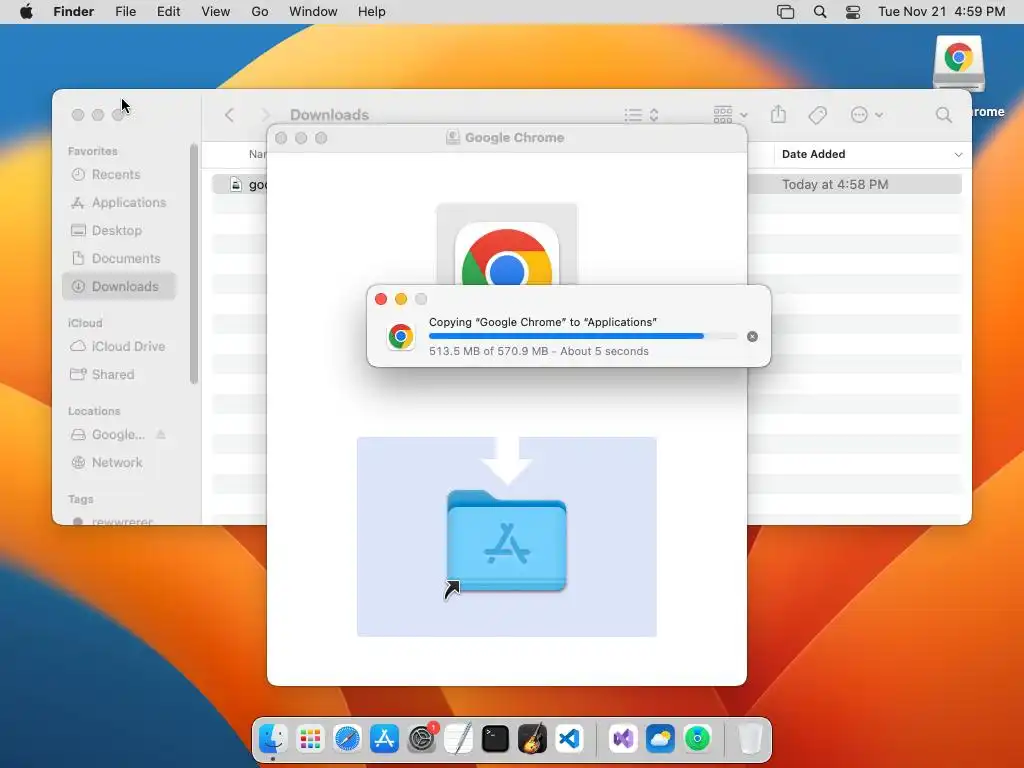This screenshot has width=1024, height=768.
Task: Click the date and time in menu bar
Action: point(941,12)
